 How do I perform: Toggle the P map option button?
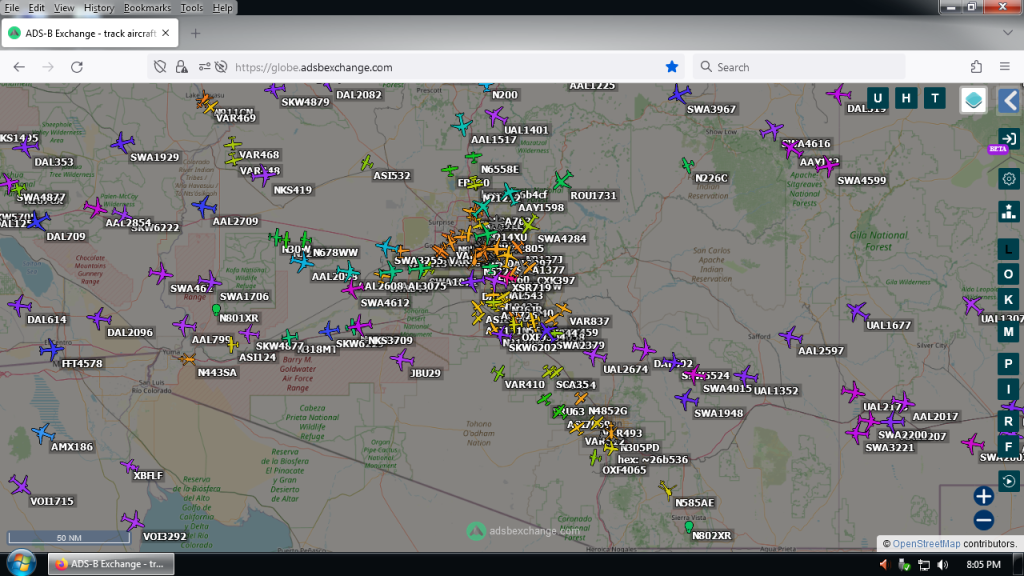coord(1008,364)
